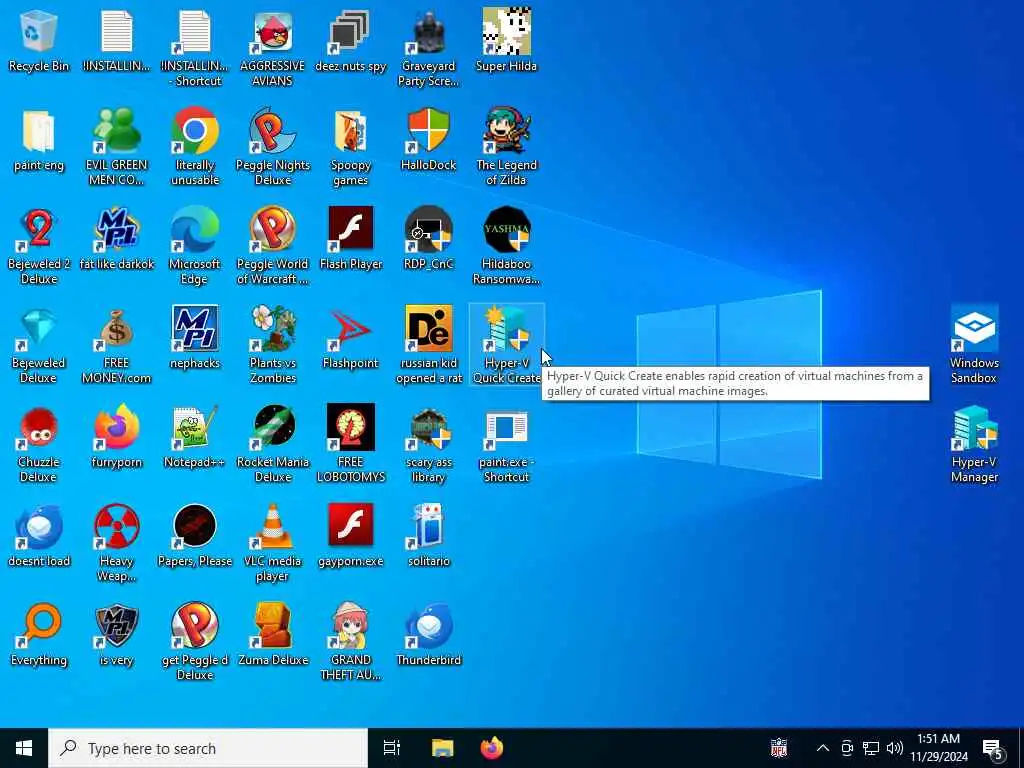Open the clock showing 1:51 AM

(x=939, y=748)
